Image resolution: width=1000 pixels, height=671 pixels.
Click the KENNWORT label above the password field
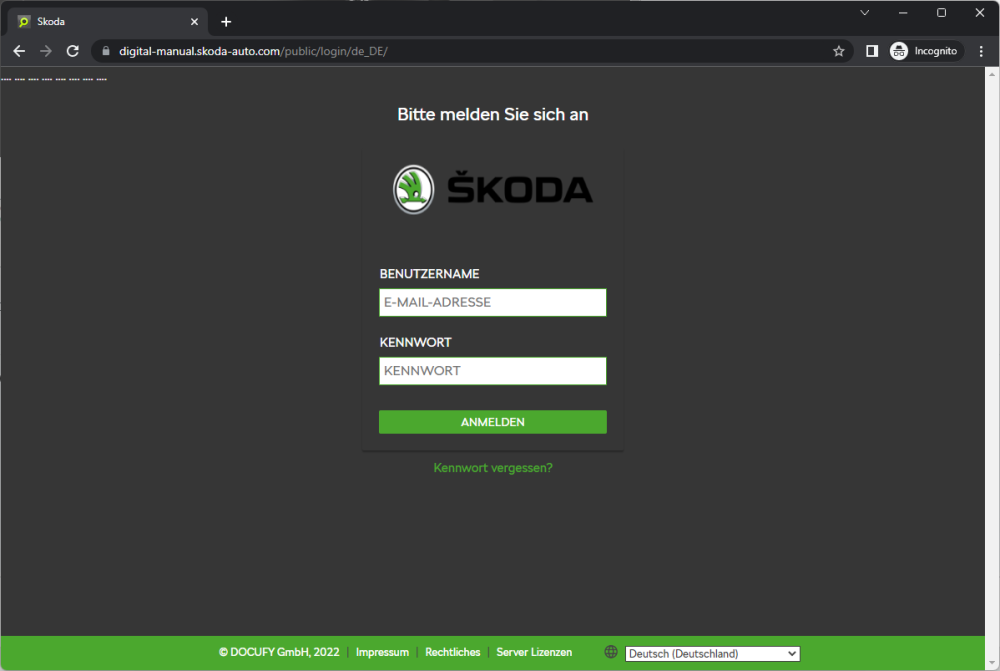point(415,343)
